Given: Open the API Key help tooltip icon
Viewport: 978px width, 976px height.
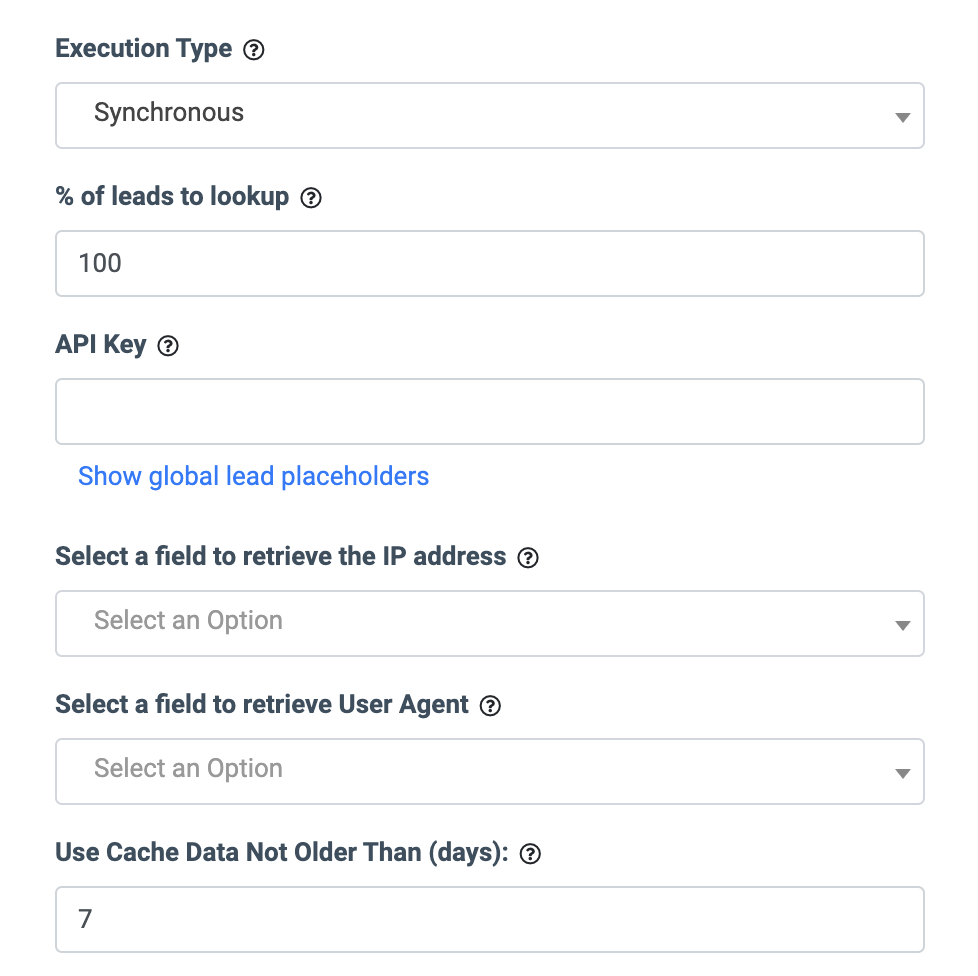Looking at the screenshot, I should pyautogui.click(x=169, y=346).
